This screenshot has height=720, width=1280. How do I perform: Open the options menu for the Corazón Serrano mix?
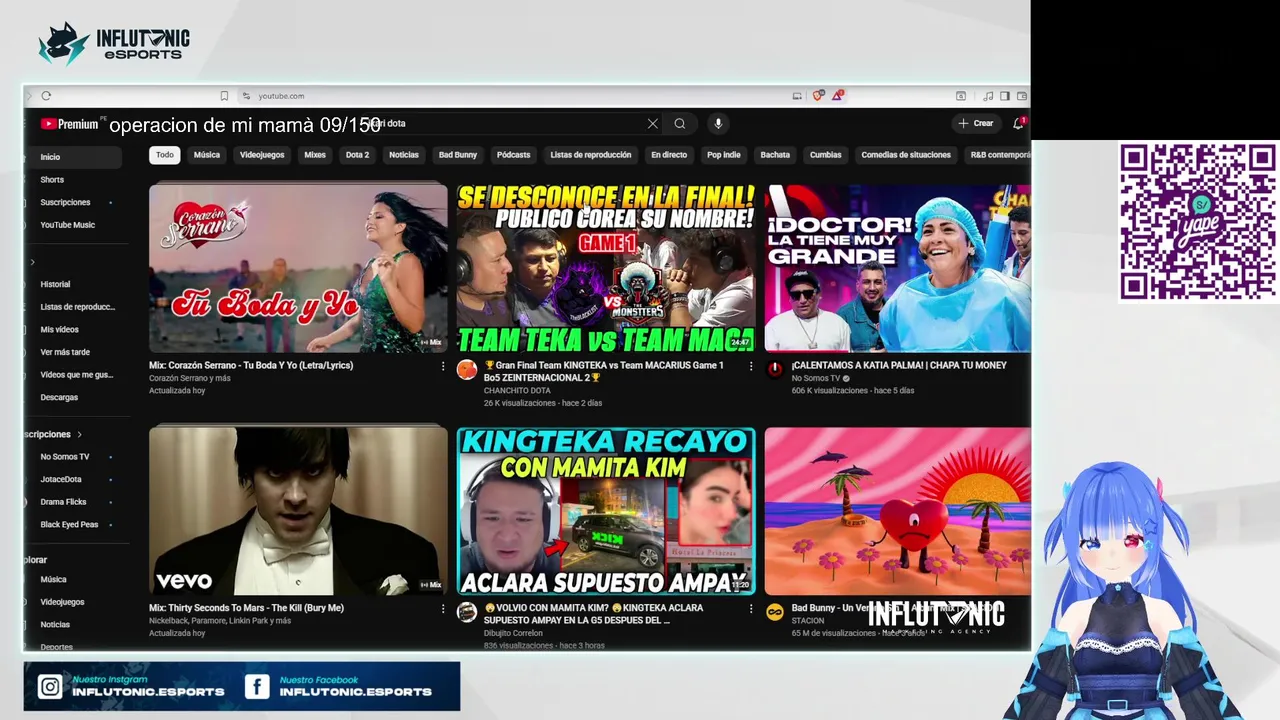(443, 366)
